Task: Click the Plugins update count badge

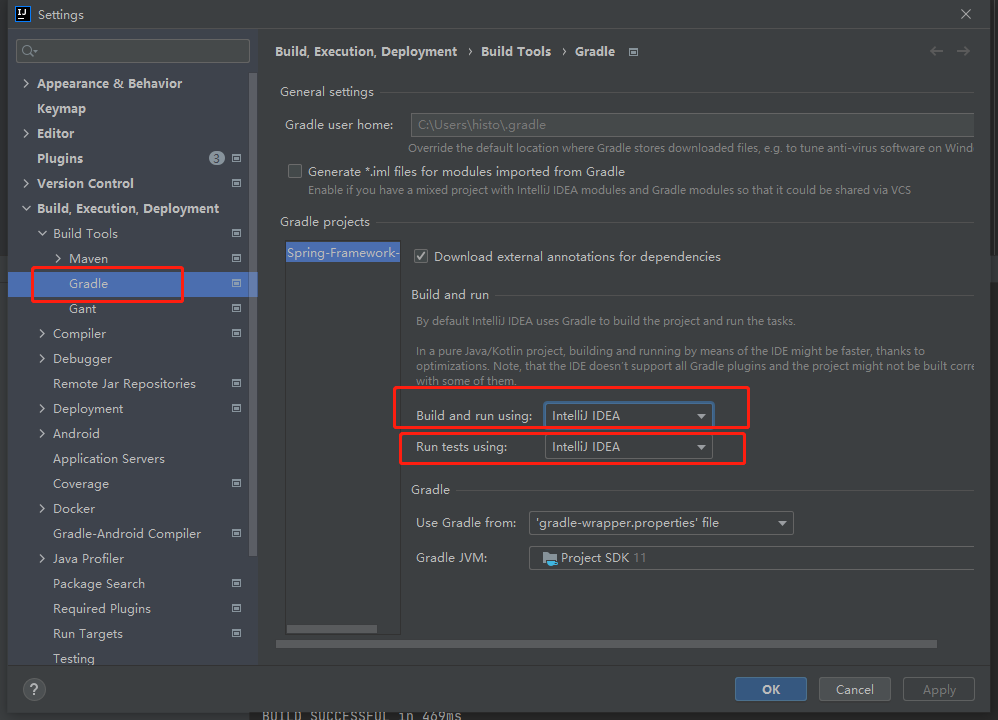Action: (216, 158)
